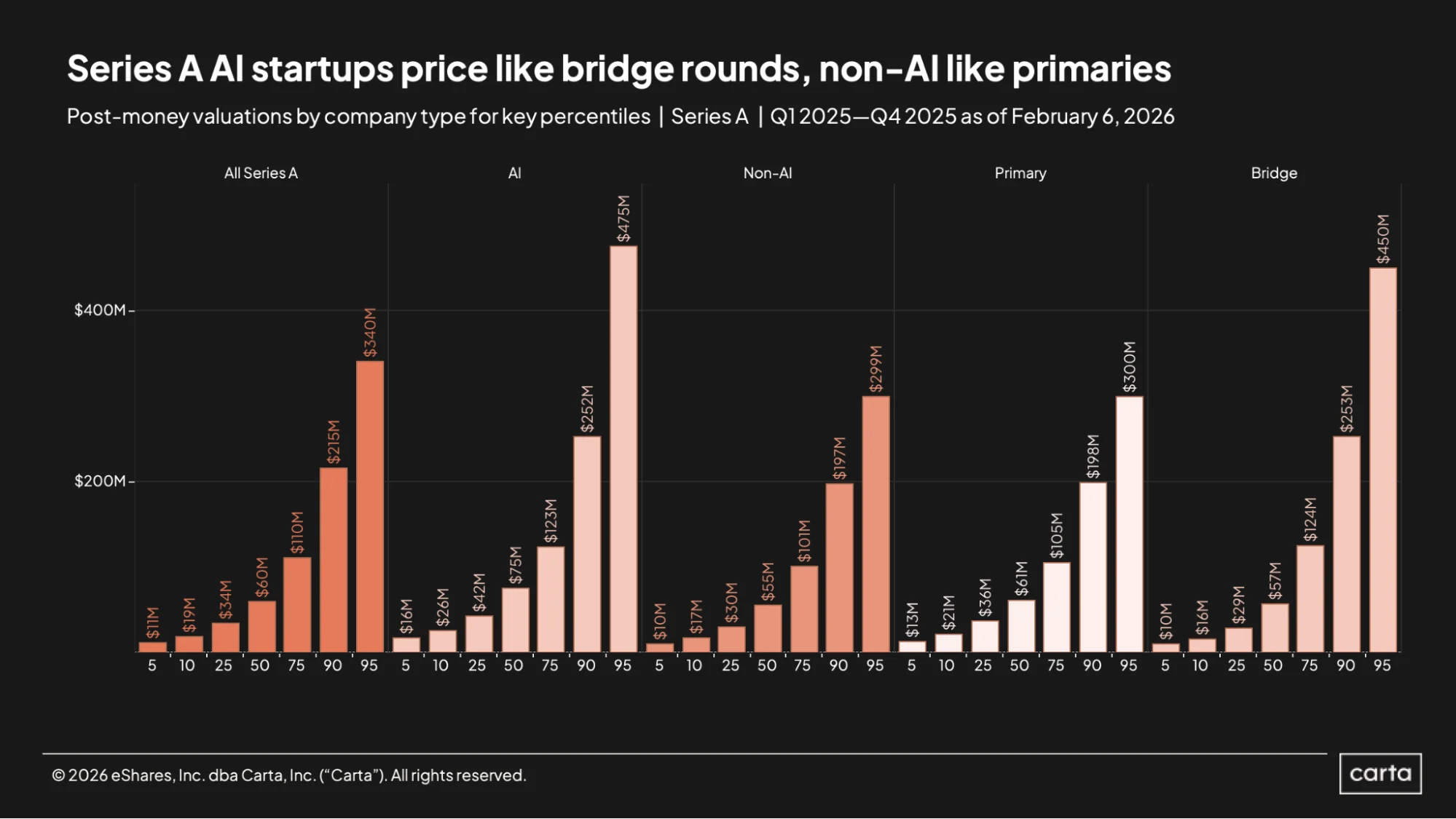Click the $198M bar in Primary panel

pos(1093,567)
